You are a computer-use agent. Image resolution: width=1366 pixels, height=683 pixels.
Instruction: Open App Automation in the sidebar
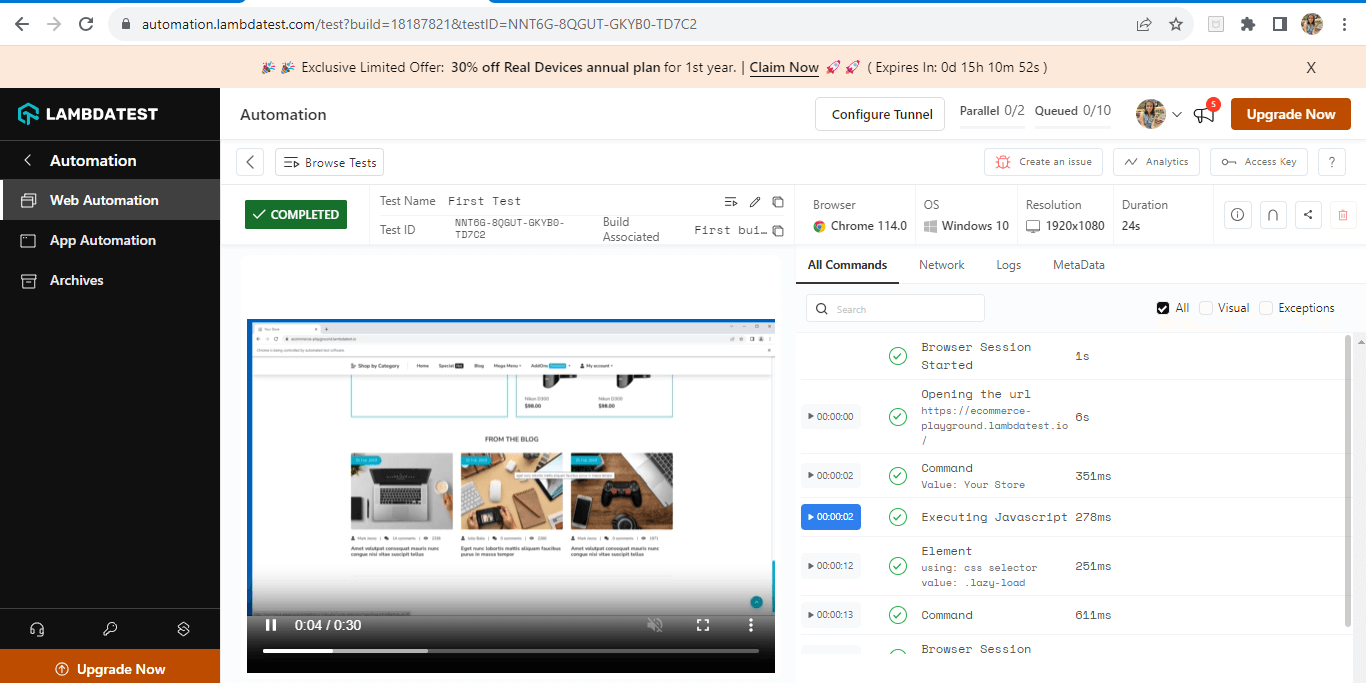tap(103, 240)
